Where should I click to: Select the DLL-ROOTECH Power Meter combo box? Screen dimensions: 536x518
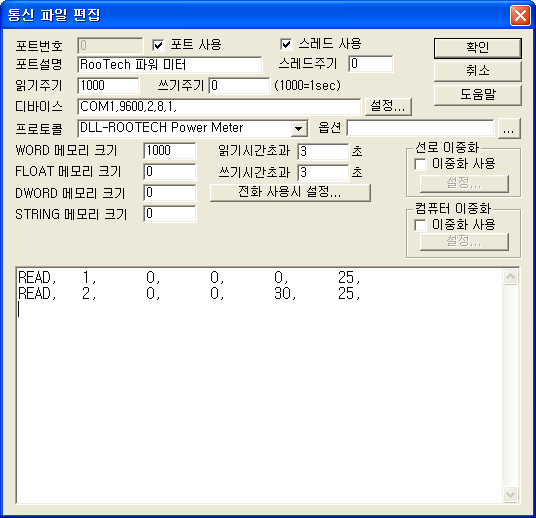(x=193, y=129)
